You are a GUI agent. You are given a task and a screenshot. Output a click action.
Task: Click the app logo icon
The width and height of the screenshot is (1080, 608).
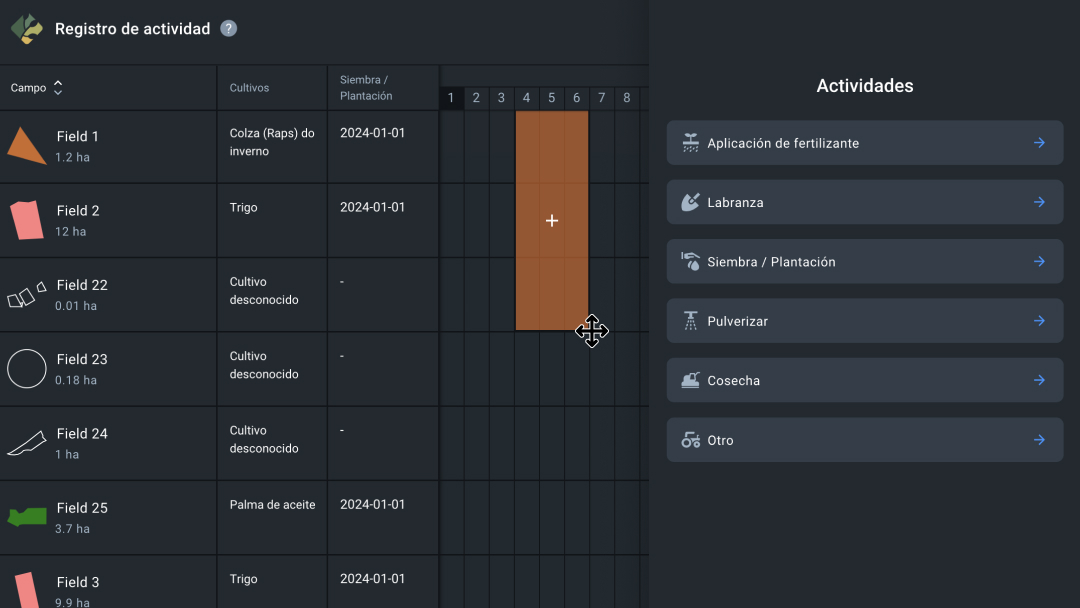(27, 29)
